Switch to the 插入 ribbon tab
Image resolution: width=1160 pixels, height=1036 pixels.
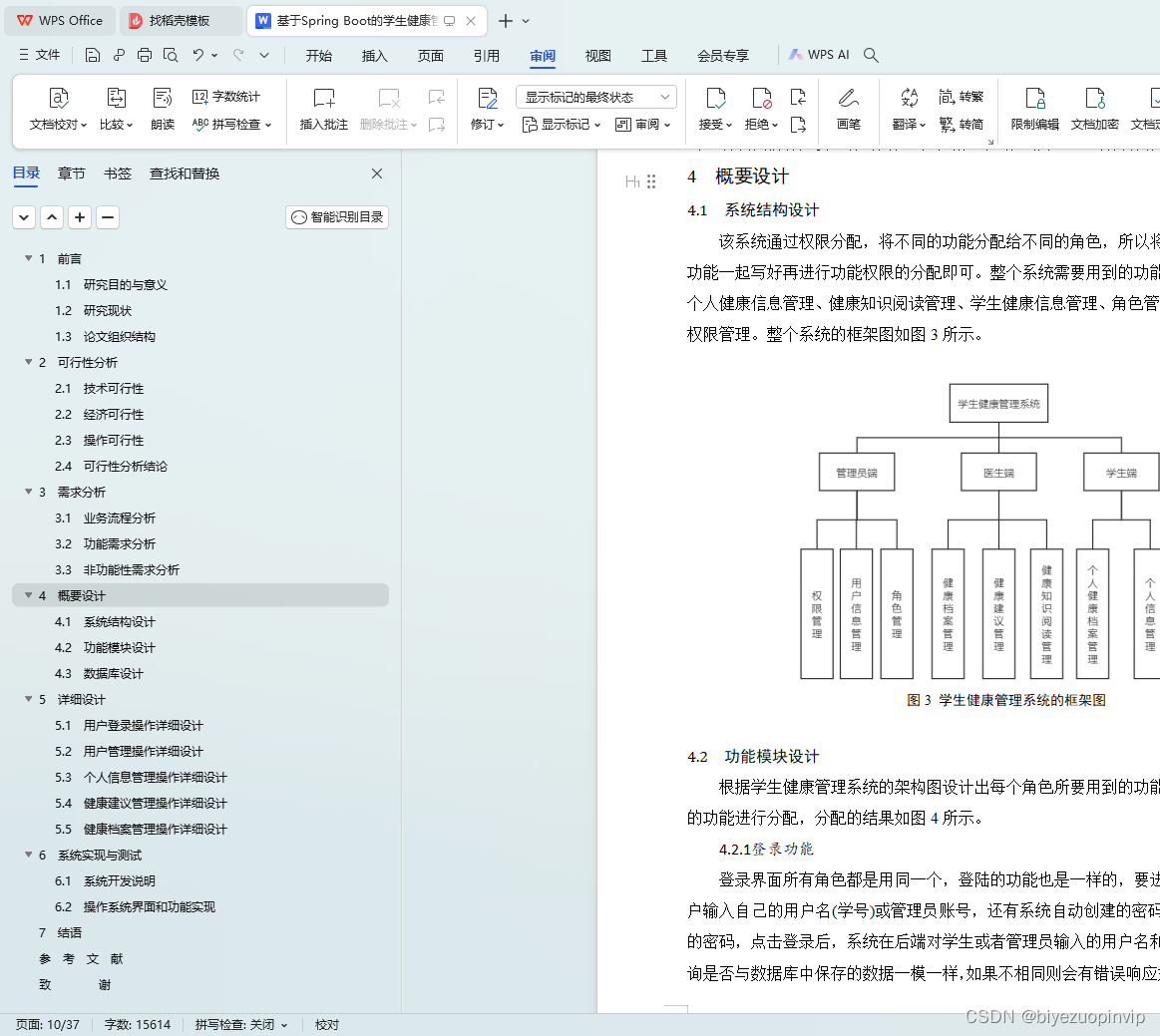point(374,56)
